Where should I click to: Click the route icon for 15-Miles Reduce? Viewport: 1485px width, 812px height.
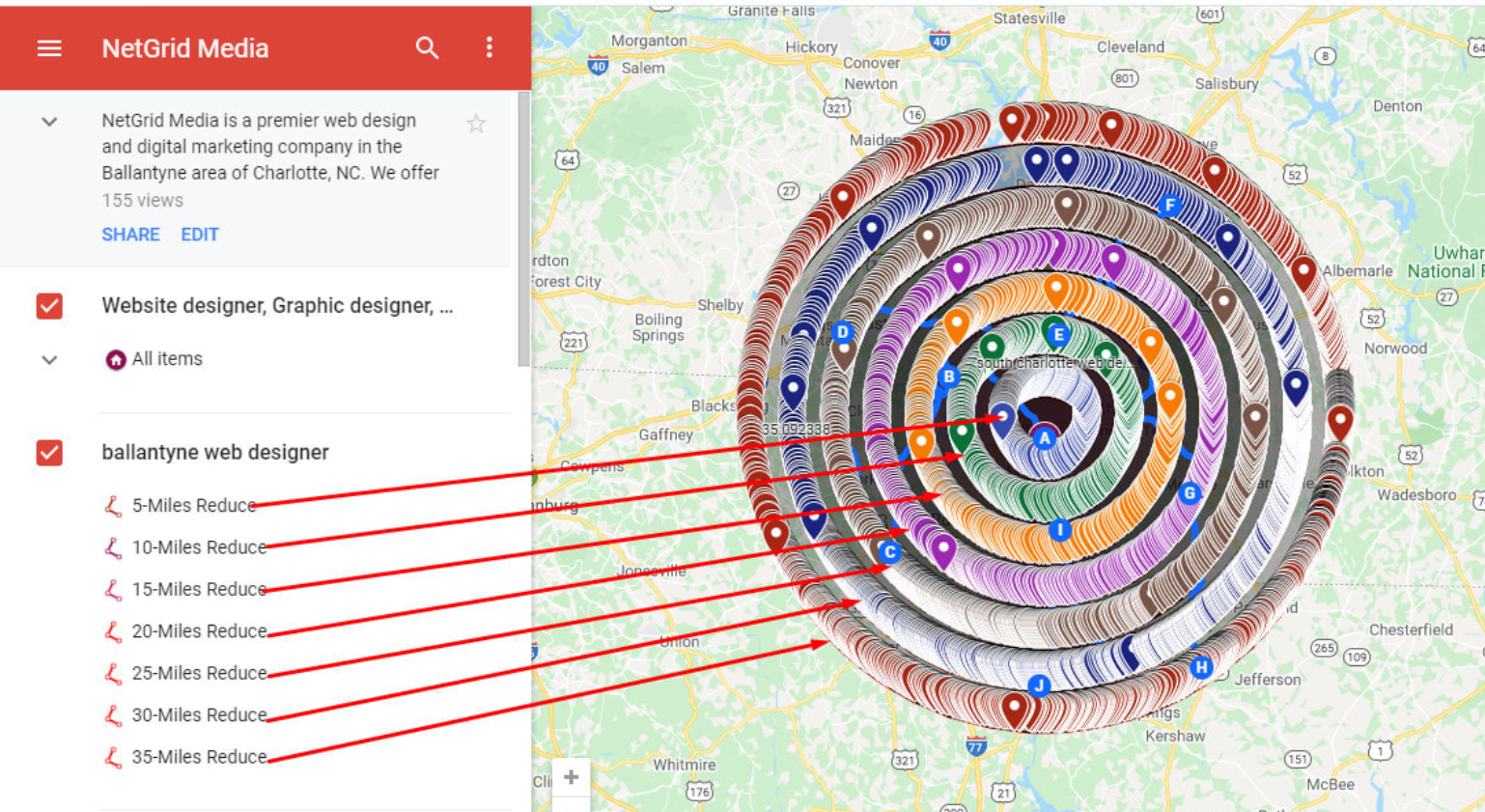click(x=114, y=590)
